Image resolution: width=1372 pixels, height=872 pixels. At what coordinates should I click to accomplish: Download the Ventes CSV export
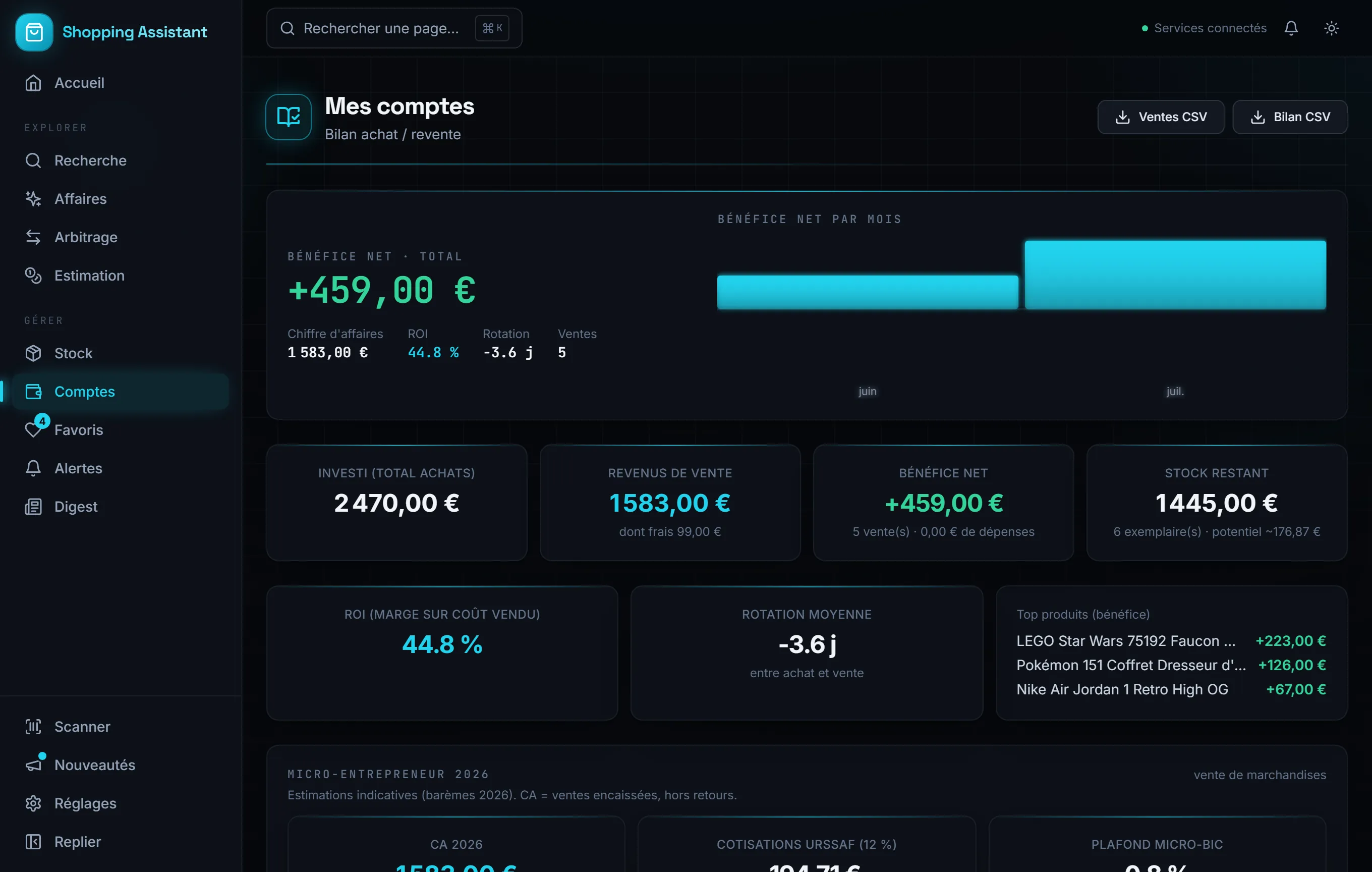1161,117
